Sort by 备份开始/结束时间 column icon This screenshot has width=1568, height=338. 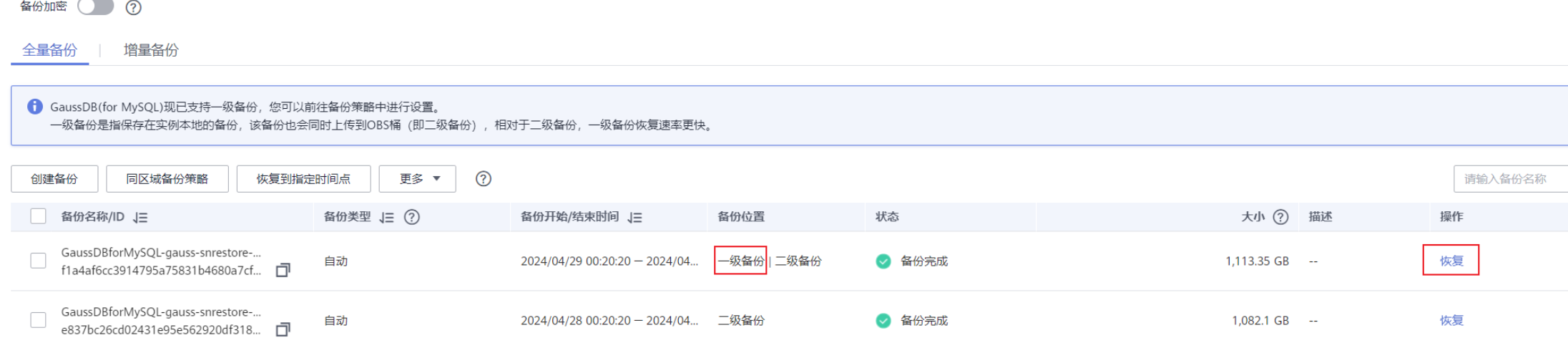coord(635,218)
